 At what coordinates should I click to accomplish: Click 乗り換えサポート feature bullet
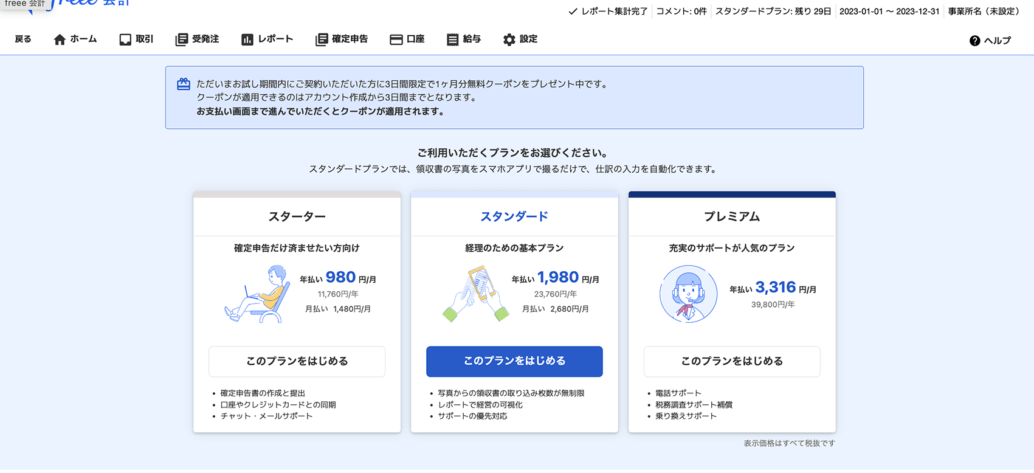(686, 416)
